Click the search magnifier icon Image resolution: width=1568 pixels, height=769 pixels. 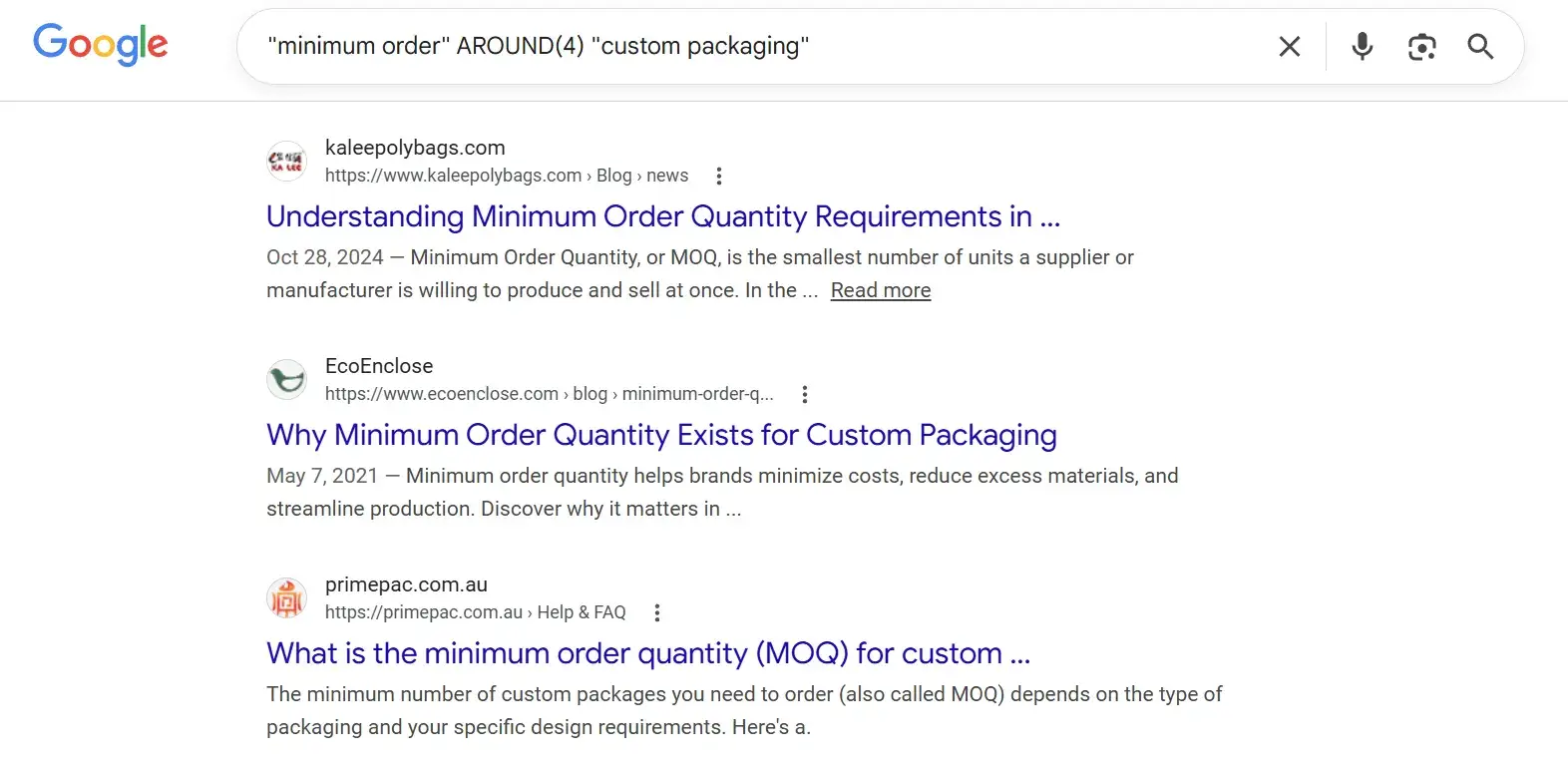pyautogui.click(x=1480, y=46)
